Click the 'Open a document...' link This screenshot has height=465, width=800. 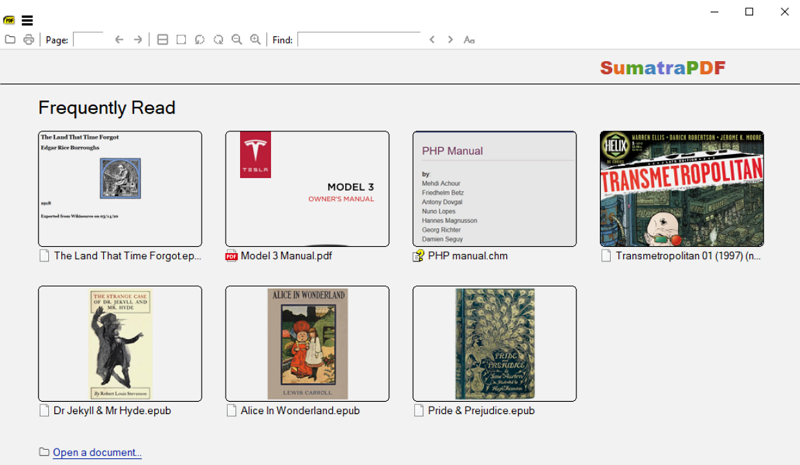(x=97, y=453)
